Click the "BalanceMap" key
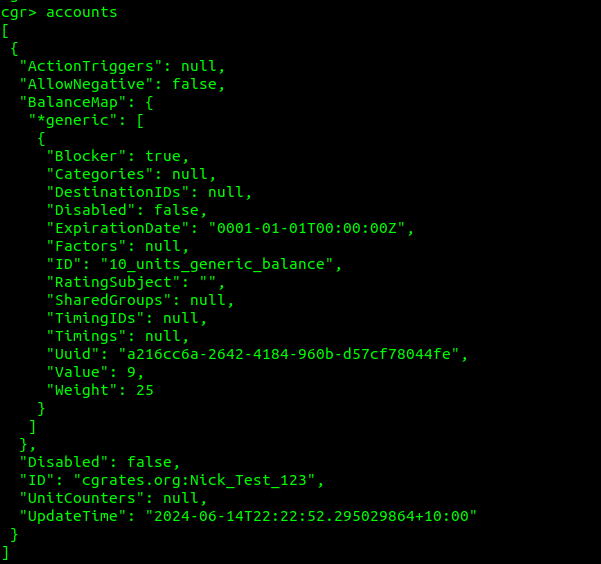This screenshot has width=601, height=564. [73, 102]
